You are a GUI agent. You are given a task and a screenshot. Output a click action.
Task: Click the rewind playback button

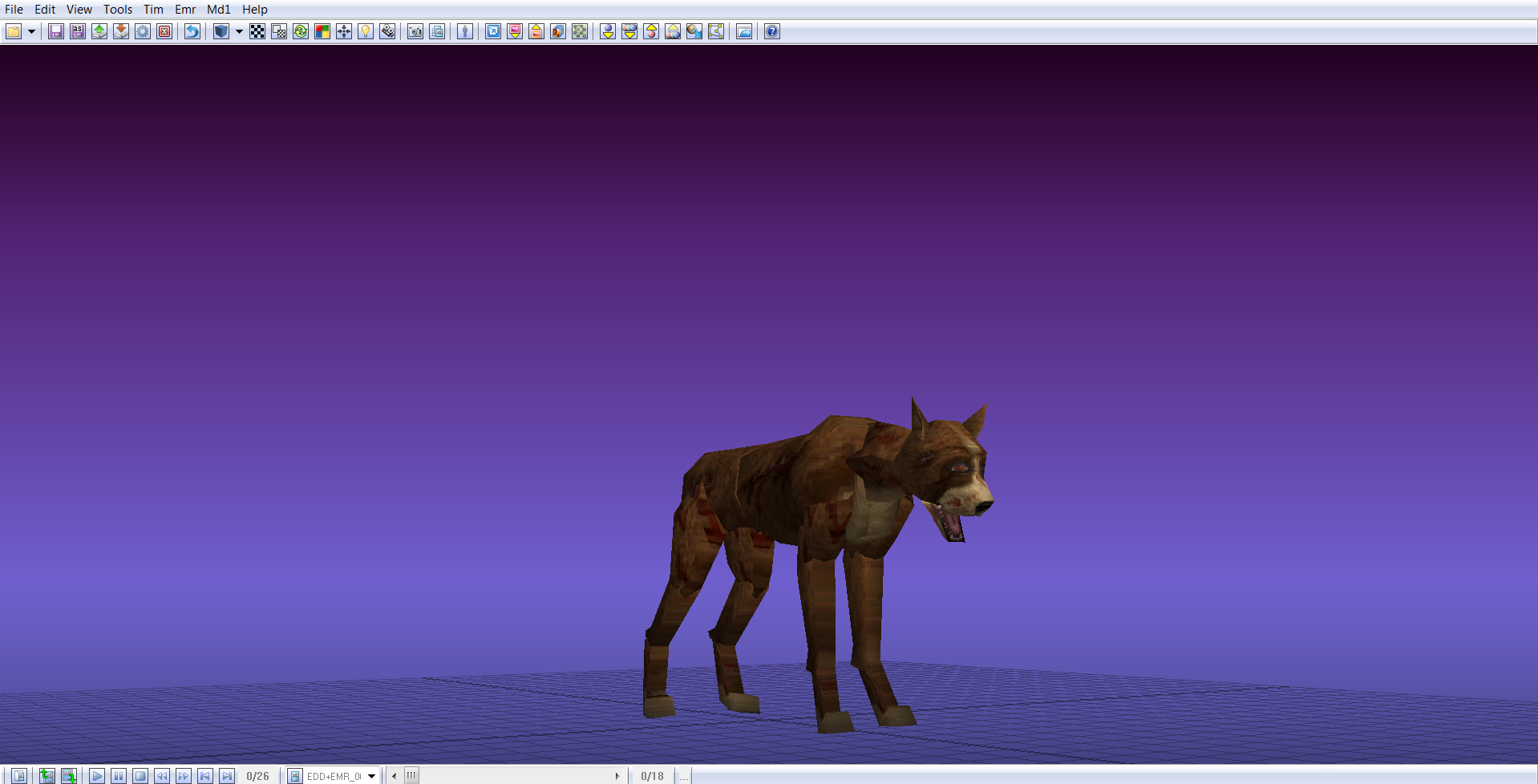coord(162,776)
